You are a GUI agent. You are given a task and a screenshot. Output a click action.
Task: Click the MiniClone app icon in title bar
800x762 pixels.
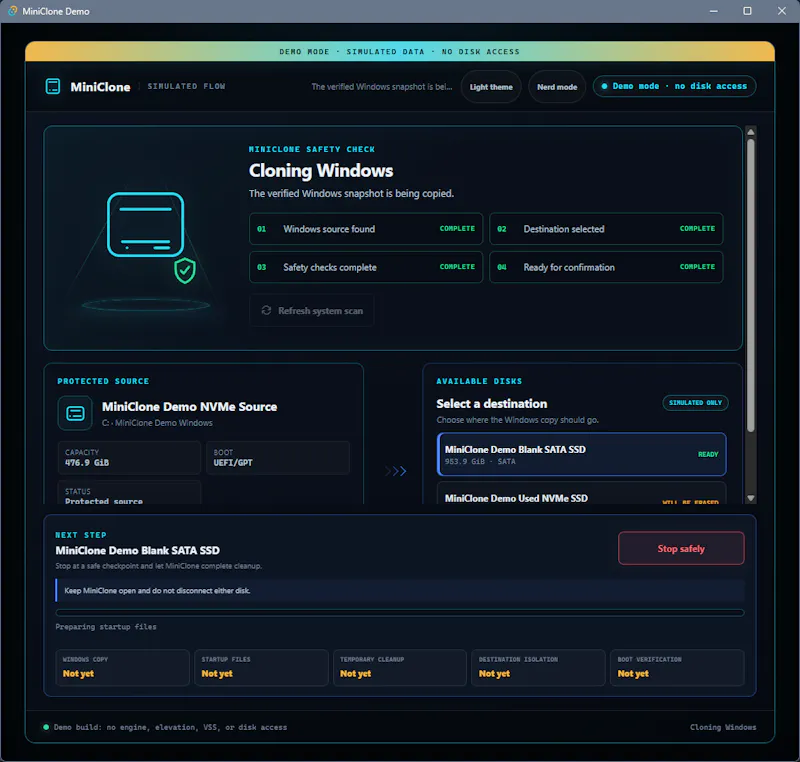pos(12,11)
